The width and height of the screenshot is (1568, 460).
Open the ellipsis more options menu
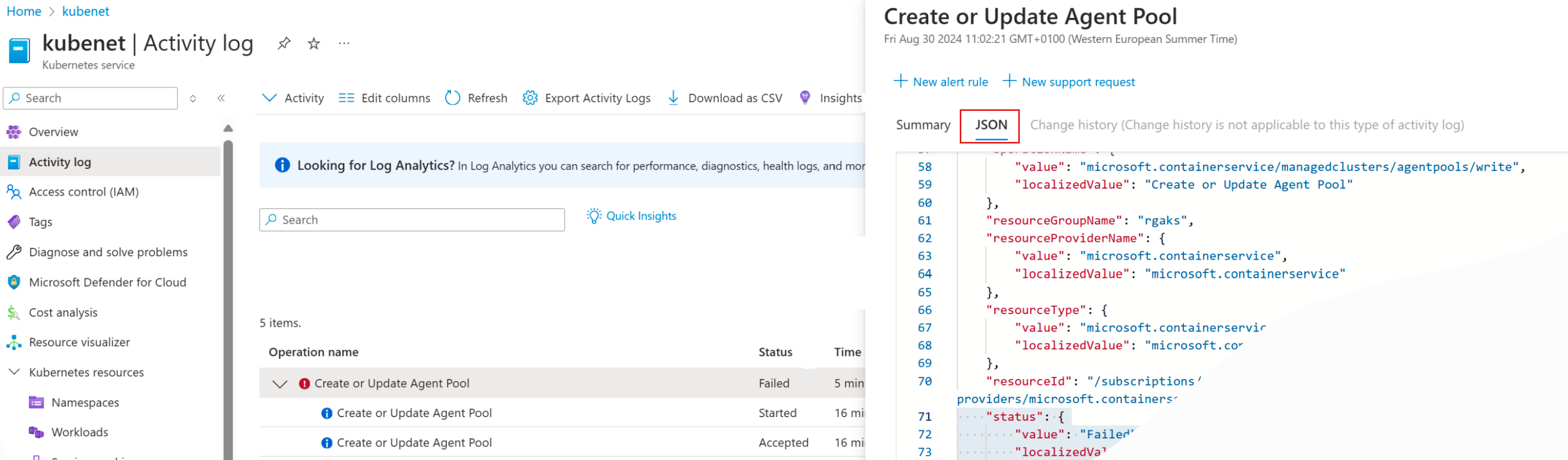click(344, 44)
